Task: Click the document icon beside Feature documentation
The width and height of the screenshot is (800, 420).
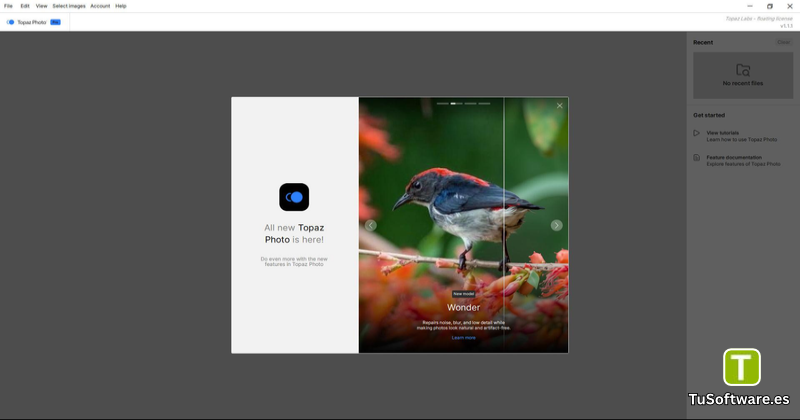Action: (696, 158)
